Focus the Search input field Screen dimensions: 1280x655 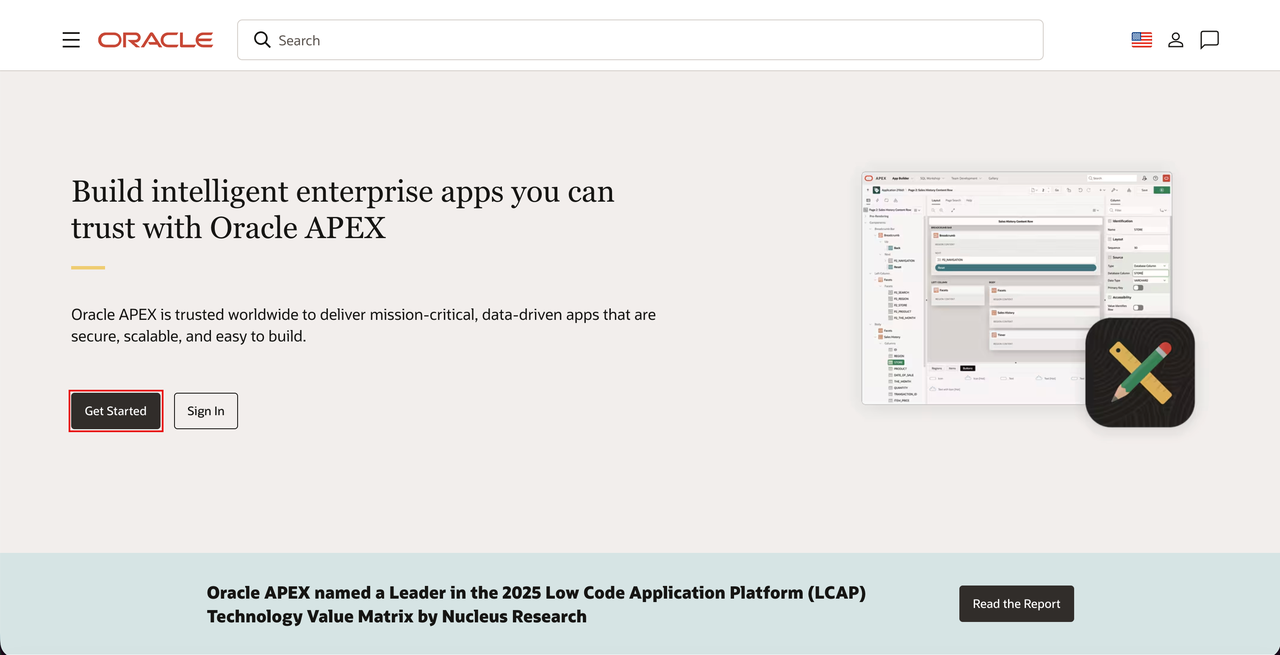click(640, 40)
